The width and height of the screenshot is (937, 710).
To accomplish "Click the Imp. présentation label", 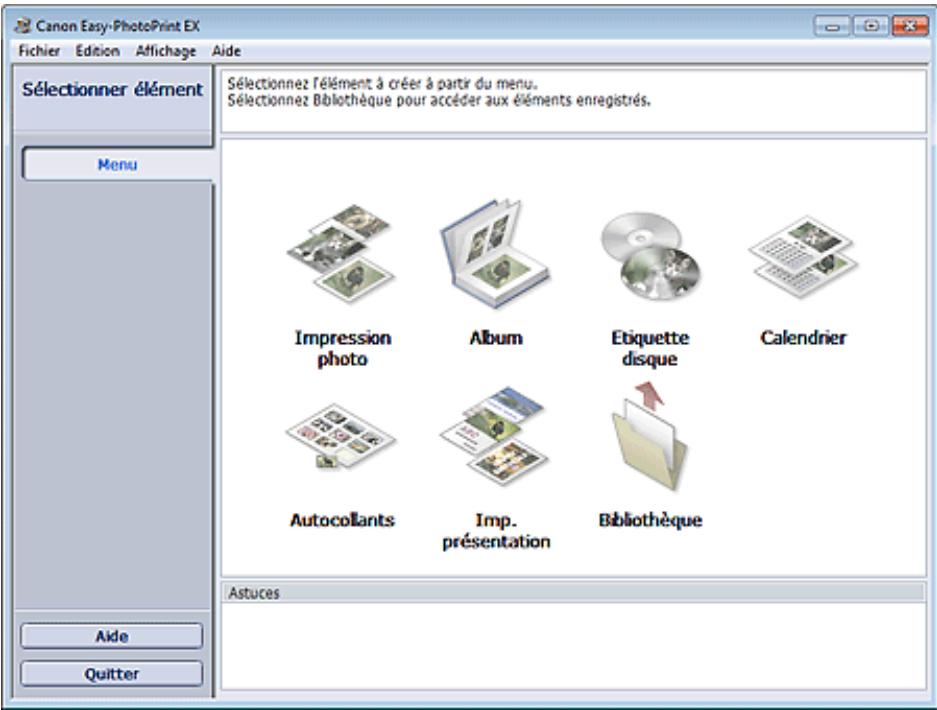I will point(496,530).
